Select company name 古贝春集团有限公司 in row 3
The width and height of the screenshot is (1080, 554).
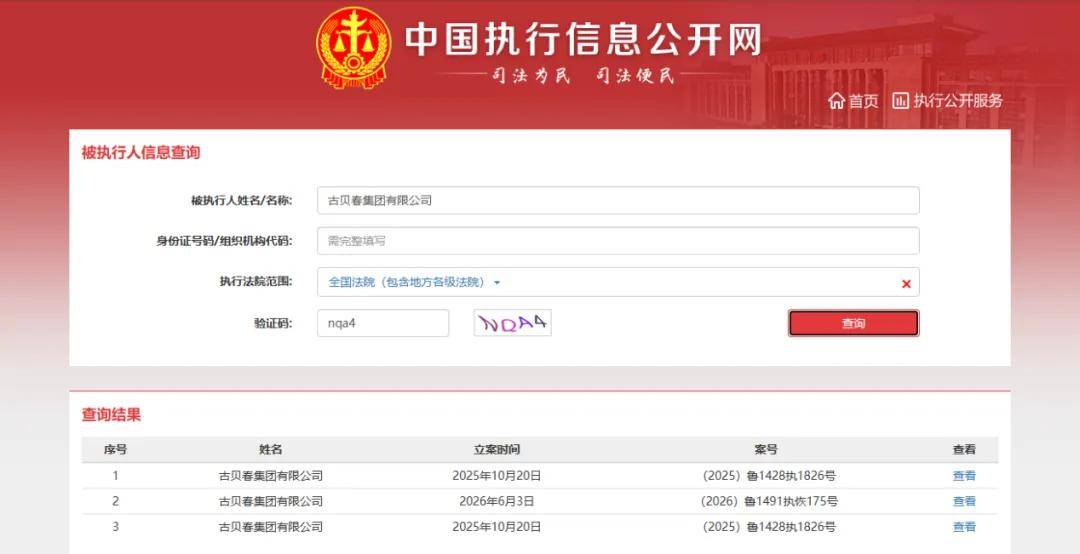coord(271,526)
